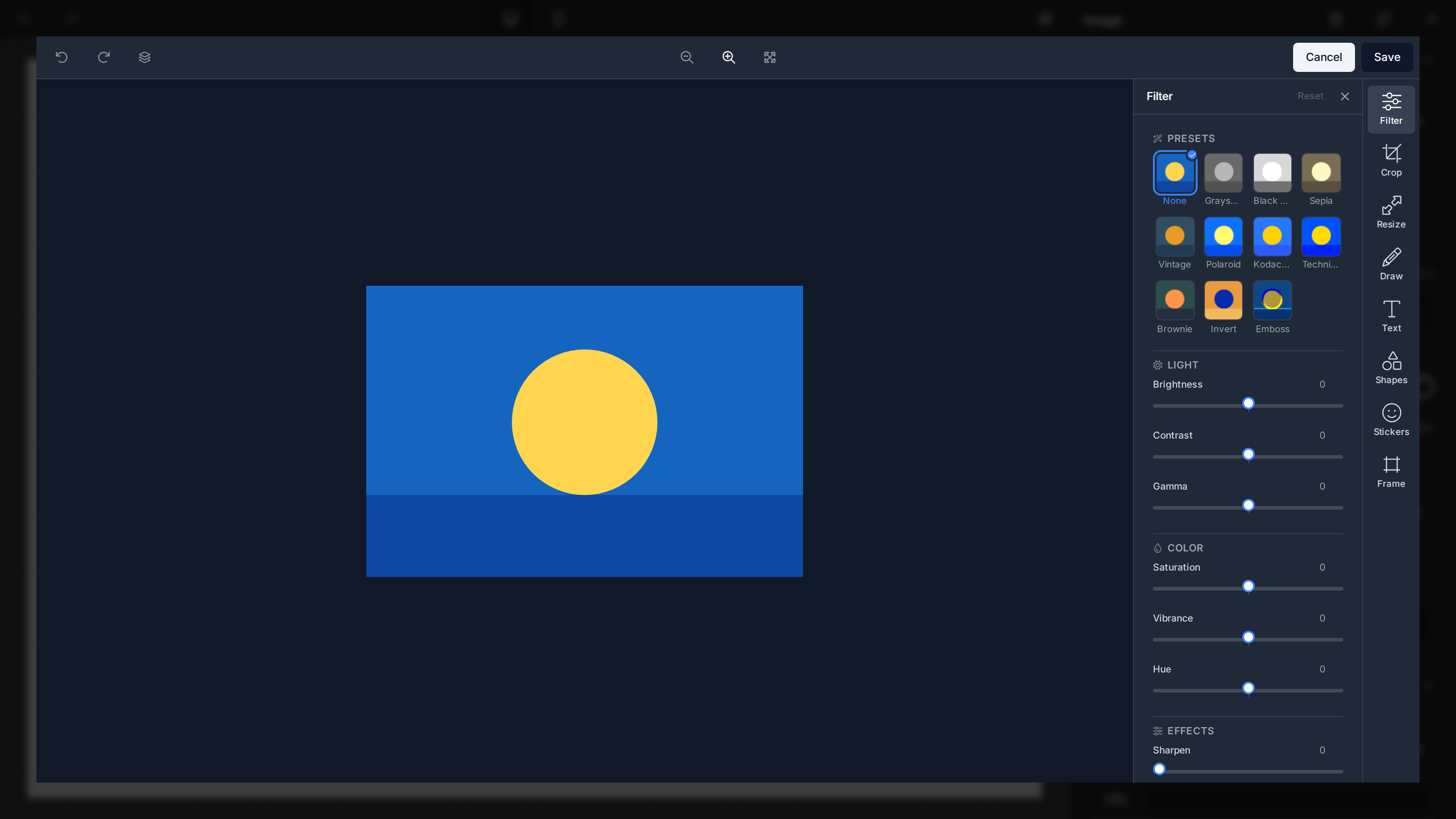Click the Brightness label
The height and width of the screenshot is (819, 1456).
[x=1178, y=384]
